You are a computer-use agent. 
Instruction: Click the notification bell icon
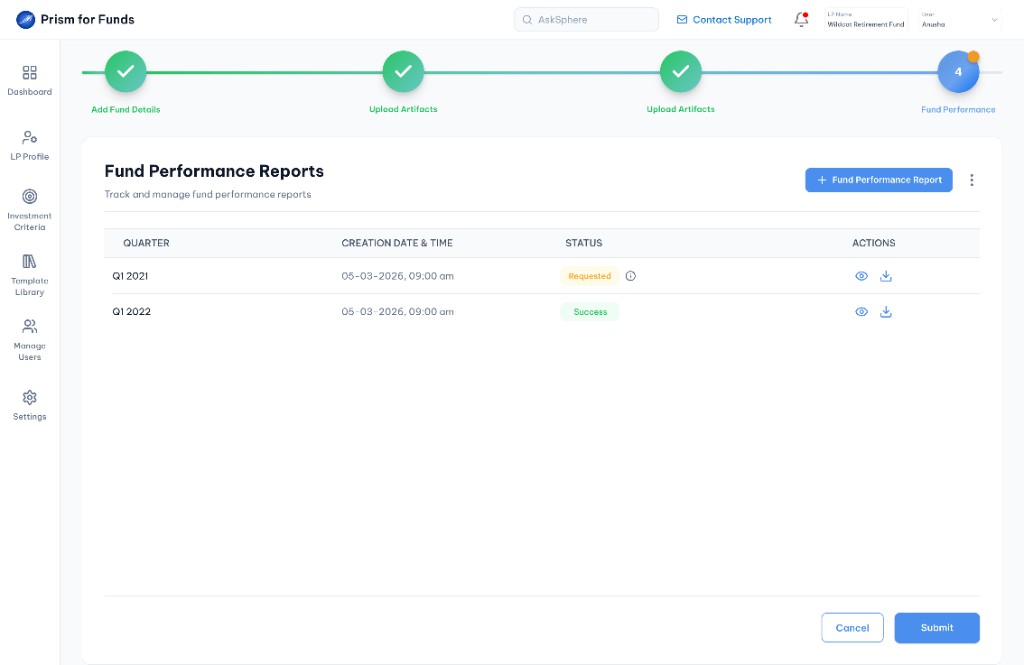click(801, 20)
